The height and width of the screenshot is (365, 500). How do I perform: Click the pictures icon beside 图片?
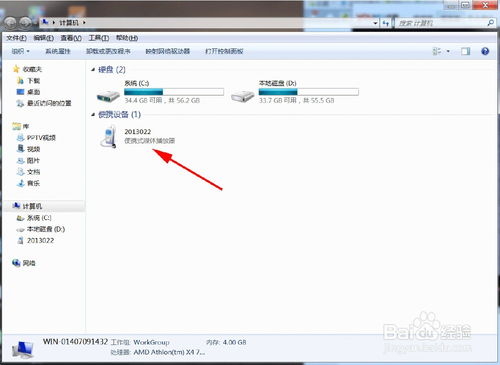coord(21,160)
